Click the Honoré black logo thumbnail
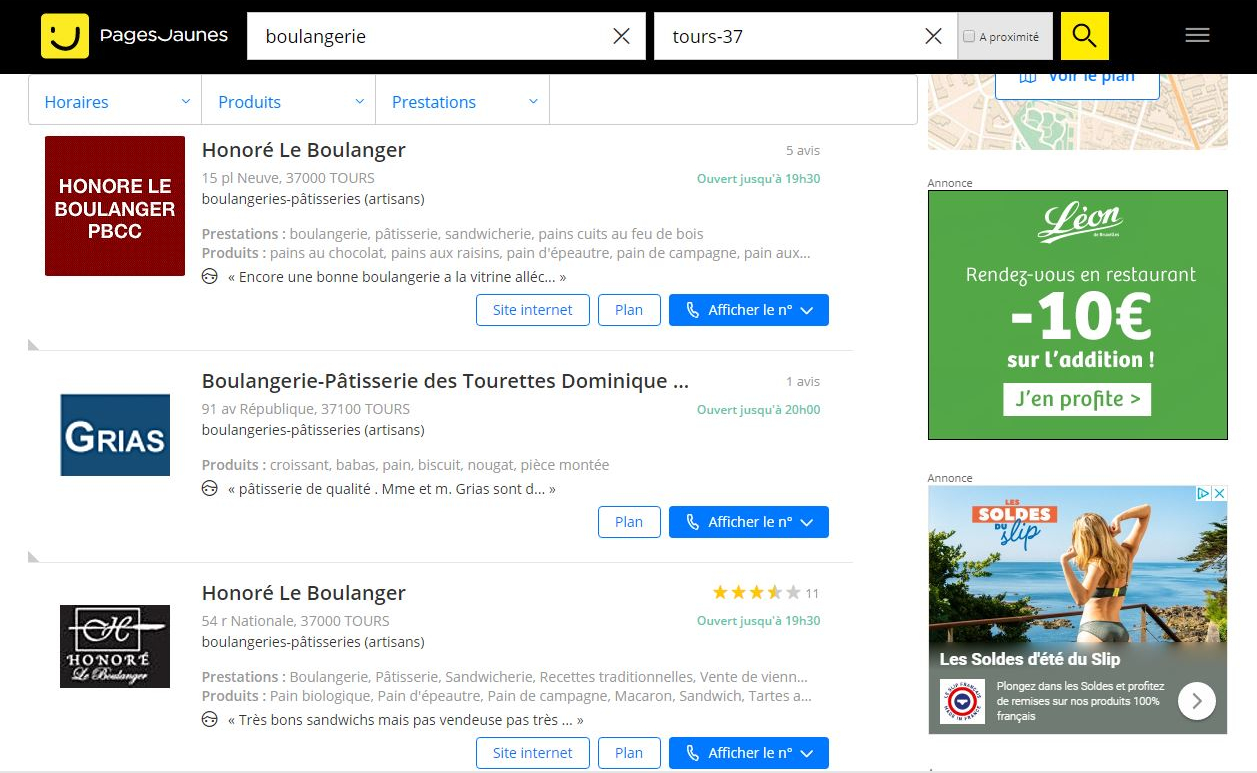Viewport: 1257px width, 773px height. tap(115, 646)
